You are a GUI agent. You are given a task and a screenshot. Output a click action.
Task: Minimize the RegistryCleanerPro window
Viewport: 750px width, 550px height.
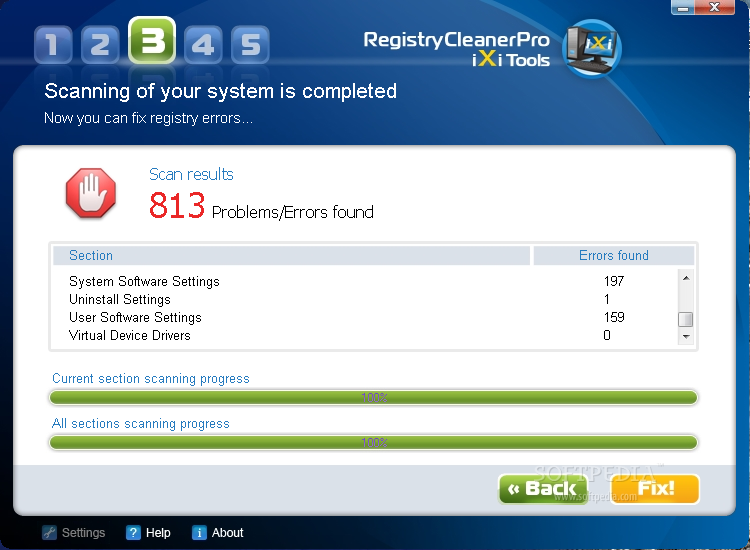click(x=683, y=7)
